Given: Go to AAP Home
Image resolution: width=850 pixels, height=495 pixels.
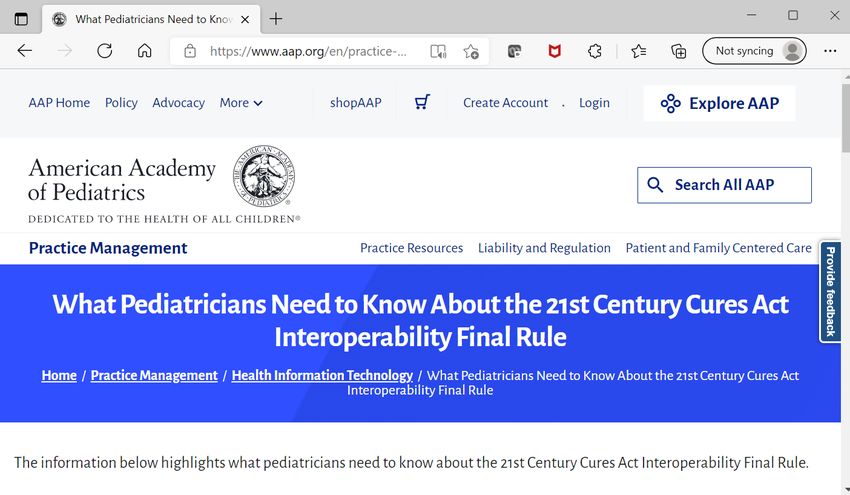Looking at the screenshot, I should click(59, 102).
